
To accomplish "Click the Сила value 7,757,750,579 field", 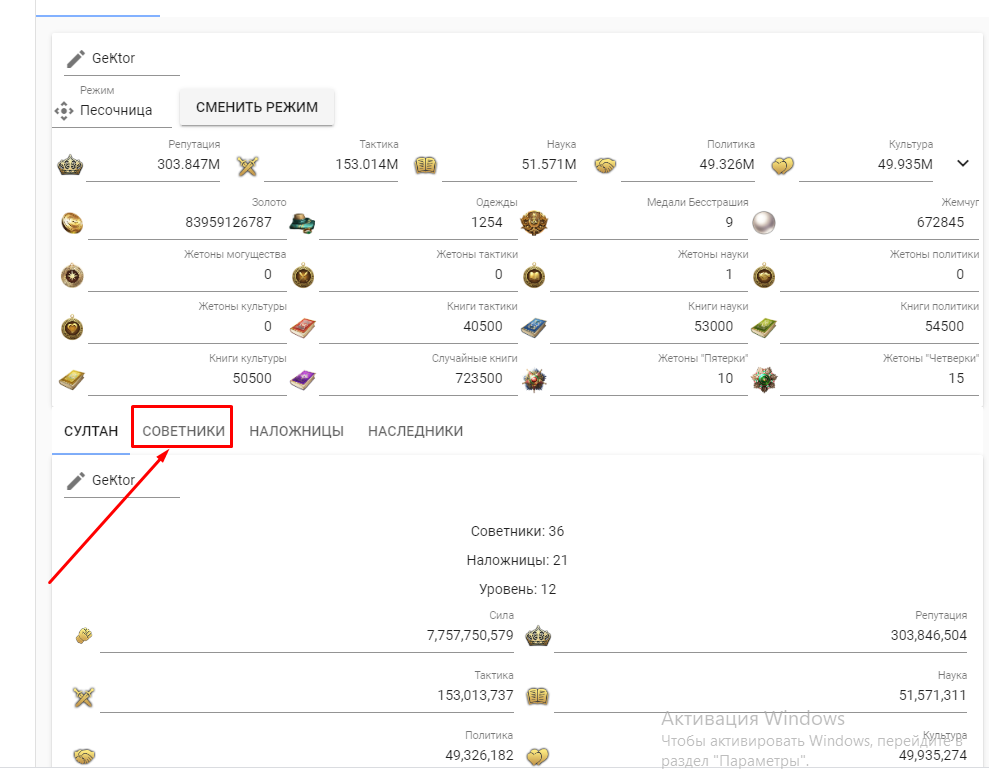I will (x=307, y=635).
